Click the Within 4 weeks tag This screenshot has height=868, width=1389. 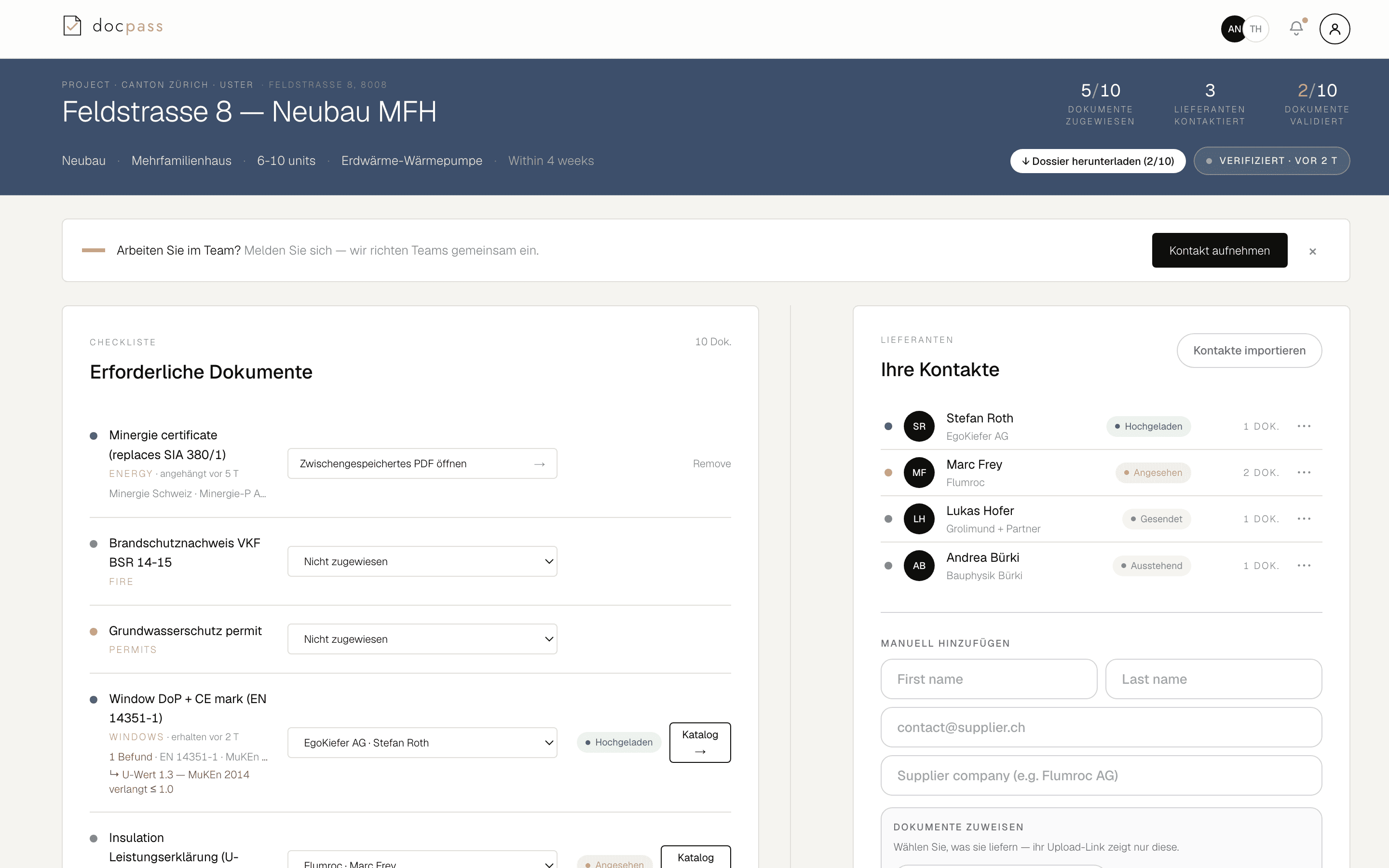pyautogui.click(x=550, y=161)
